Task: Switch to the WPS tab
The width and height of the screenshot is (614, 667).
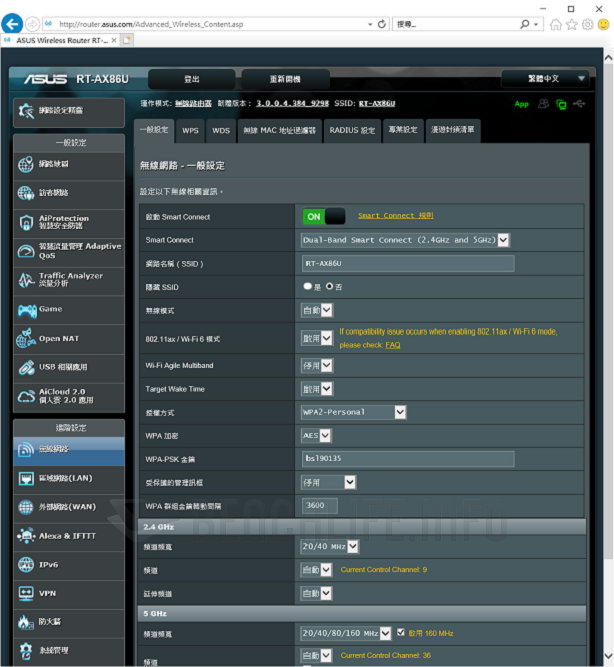Action: point(190,131)
